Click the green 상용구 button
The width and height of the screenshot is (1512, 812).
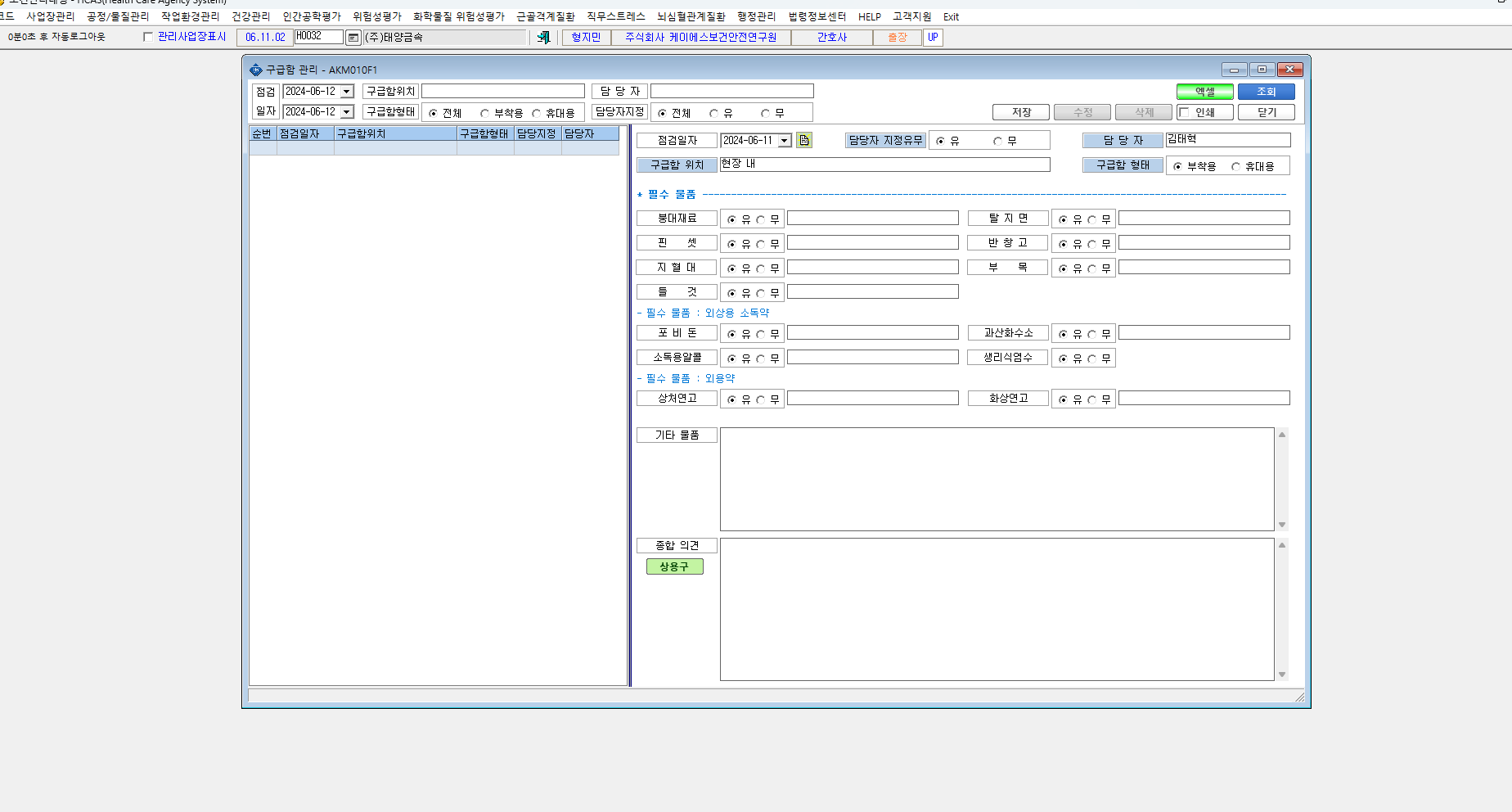click(x=674, y=566)
